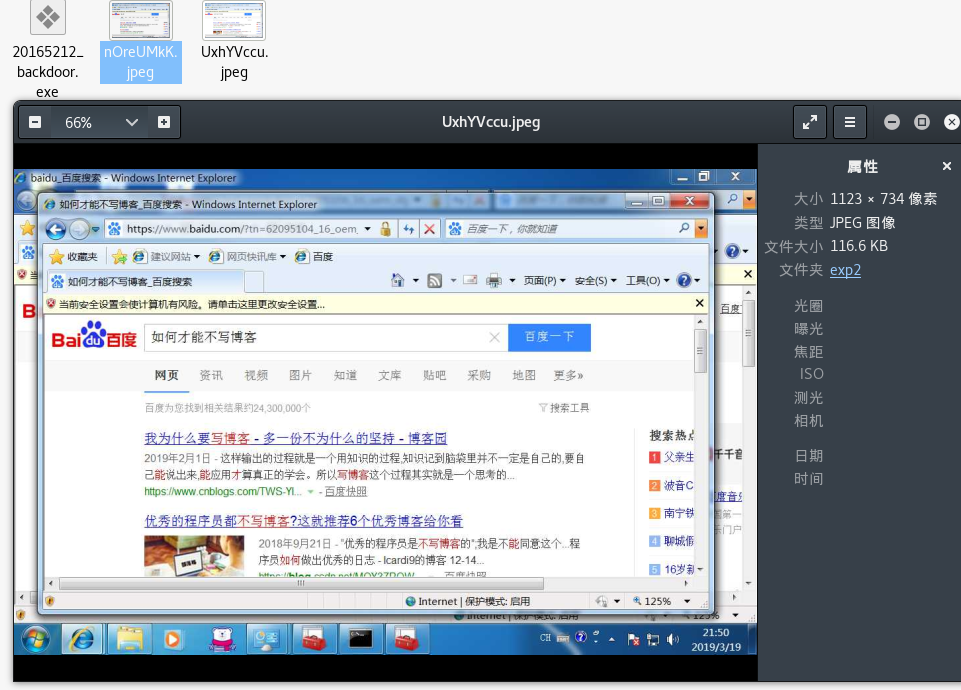Click the IE help question mark icon
Image resolution: width=961 pixels, height=690 pixels.
tap(684, 281)
